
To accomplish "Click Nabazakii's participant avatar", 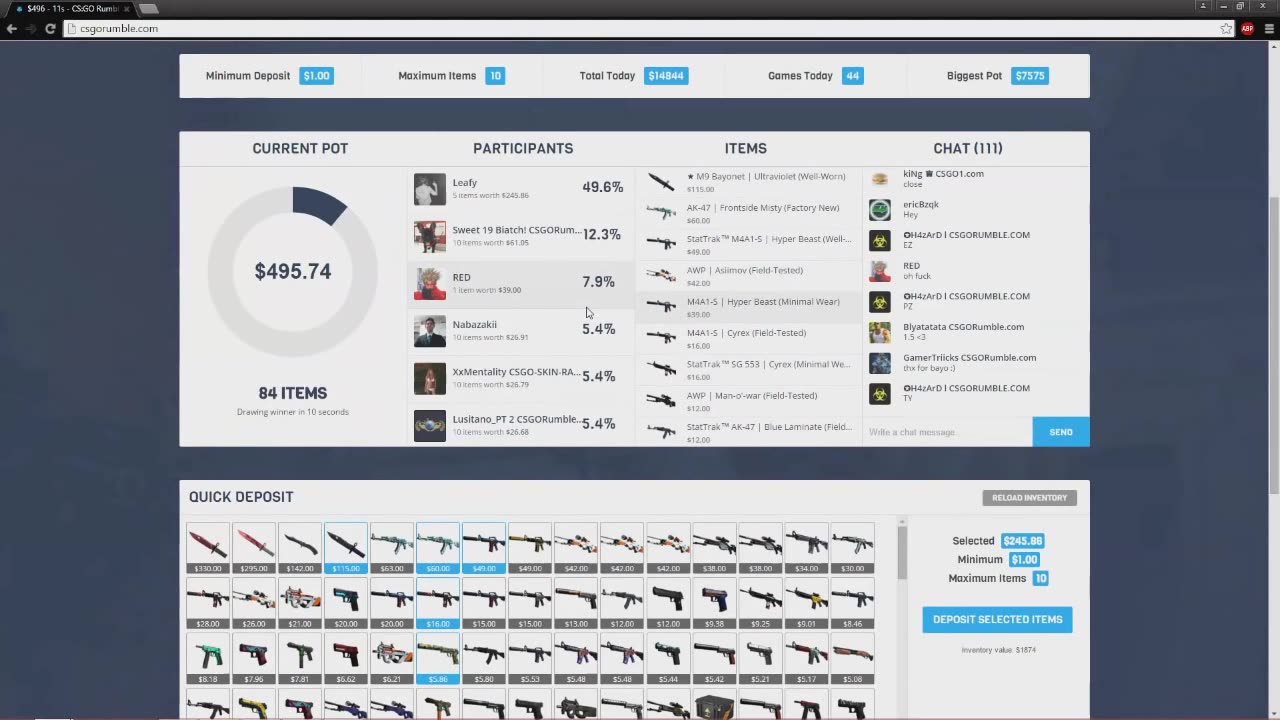I will click(430, 331).
